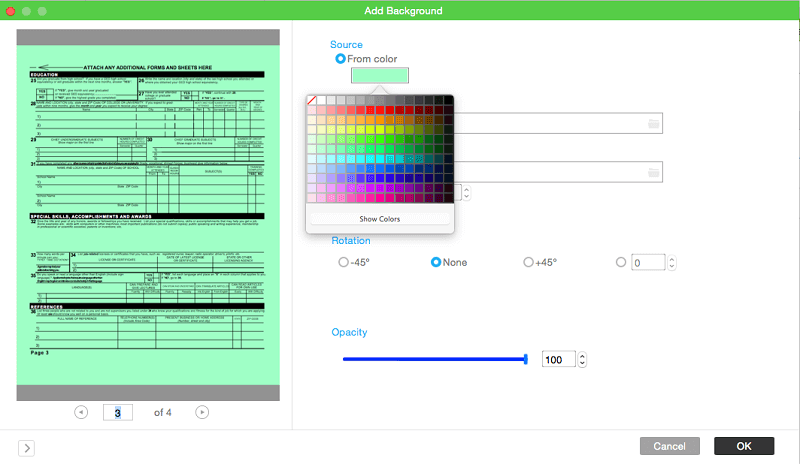The height and width of the screenshot is (464, 800).
Task: Click the expand chevron button at bottom left
Action: point(27,448)
